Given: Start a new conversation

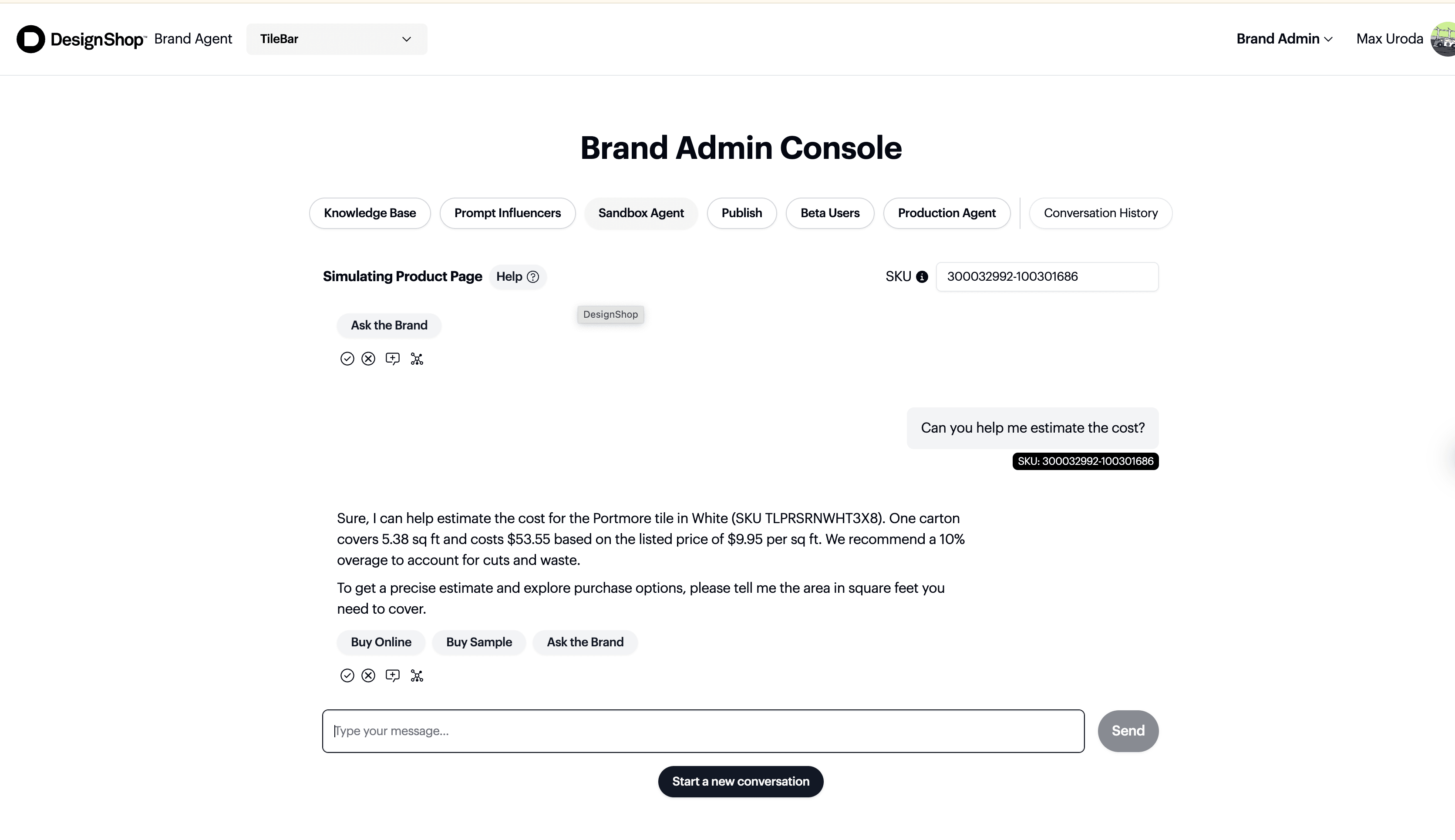Looking at the screenshot, I should click(740, 781).
